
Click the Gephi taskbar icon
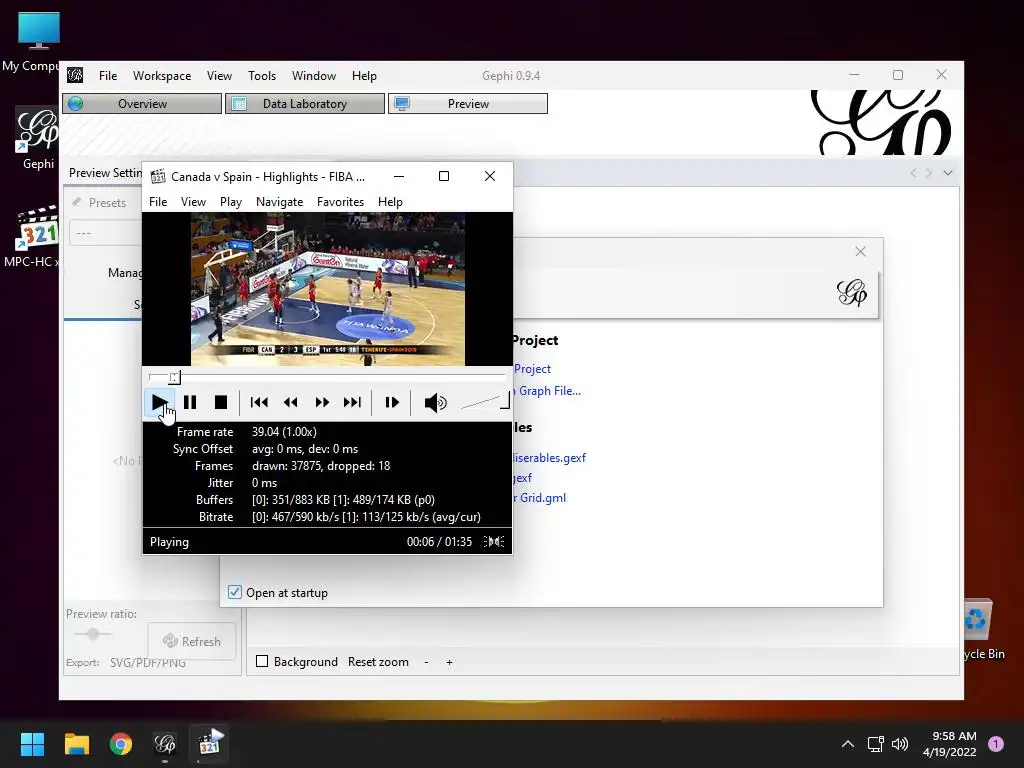click(165, 744)
